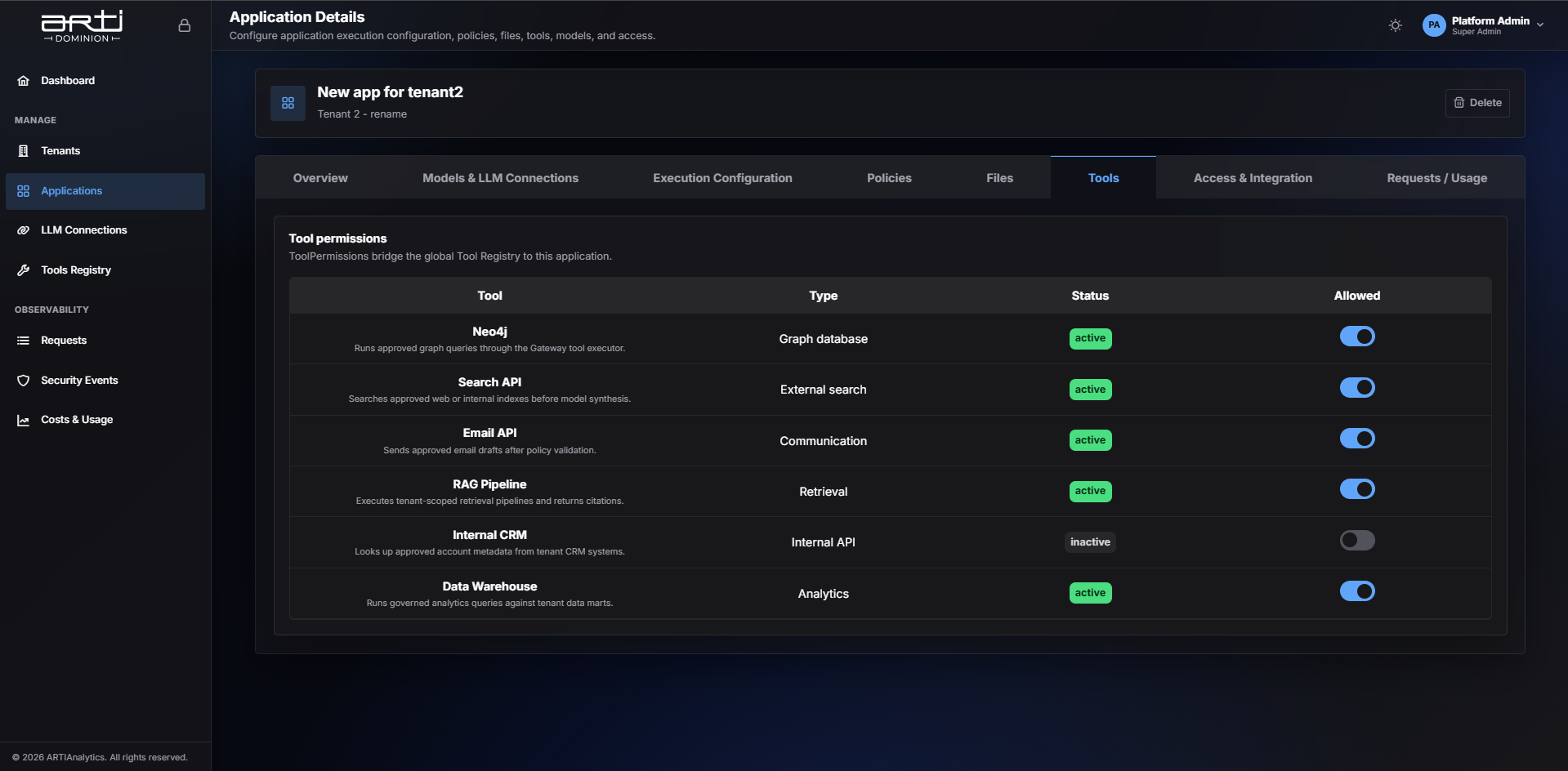Open Applications in the sidebar
The height and width of the screenshot is (771, 1568).
pyautogui.click(x=105, y=191)
